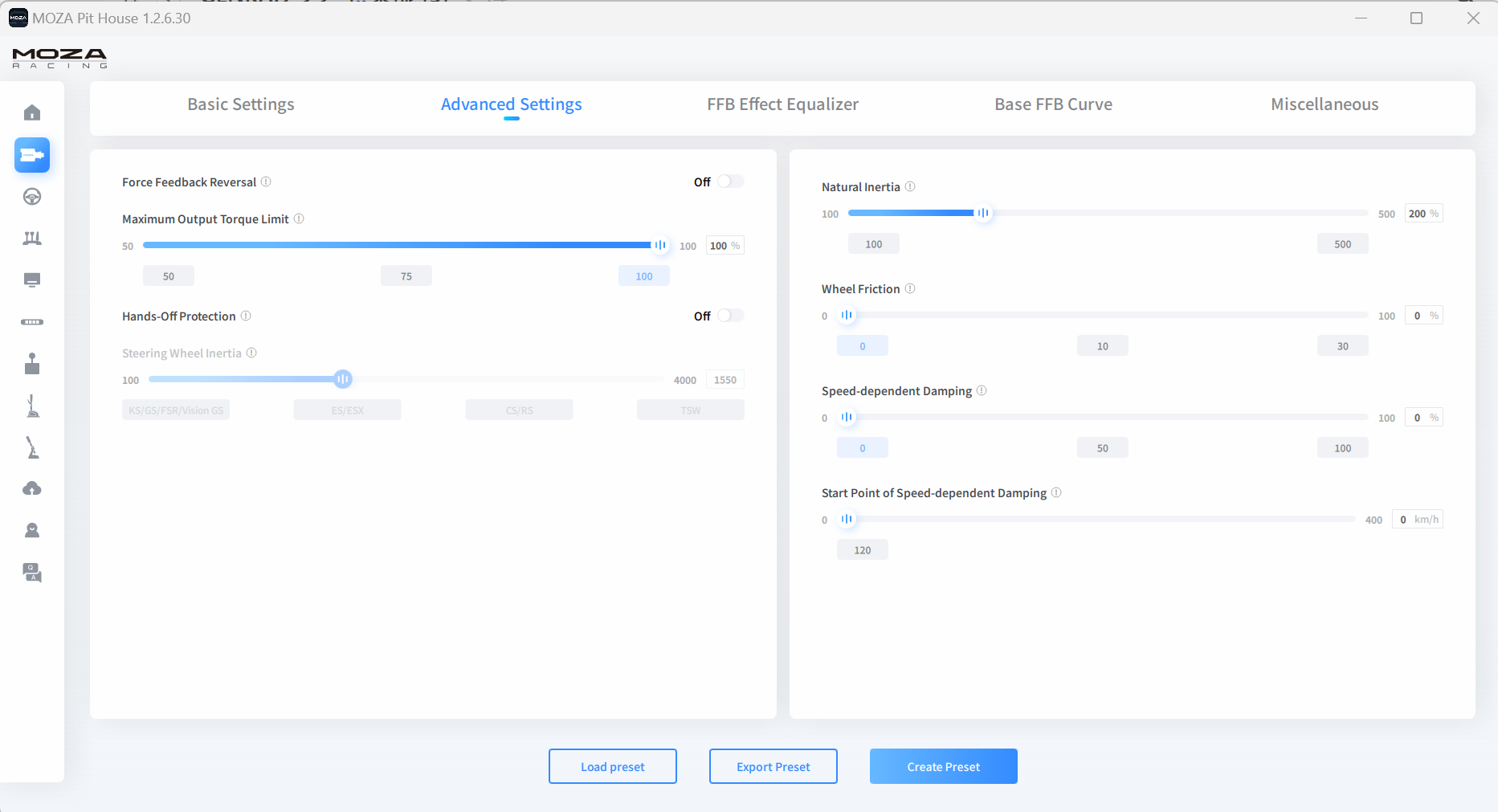Click the Wheel Friction percentage input field
The height and width of the screenshot is (812, 1498).
[x=1418, y=316]
